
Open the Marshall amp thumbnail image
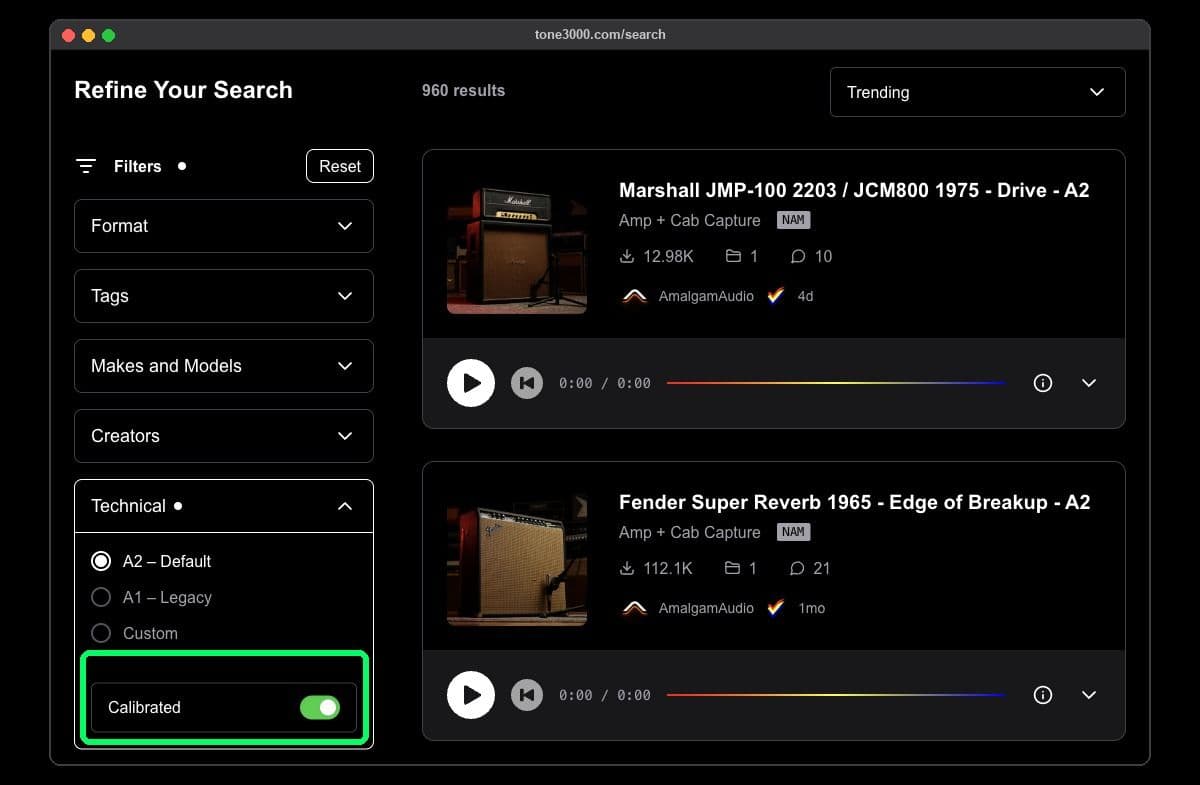(x=517, y=244)
